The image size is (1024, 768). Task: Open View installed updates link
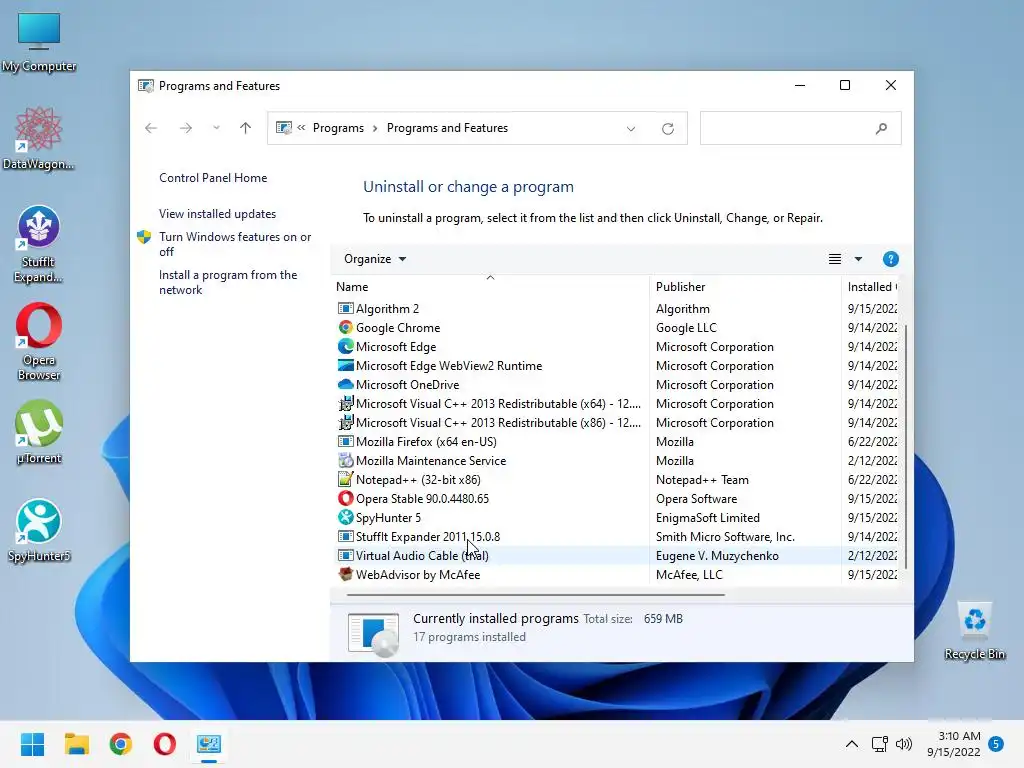coord(217,214)
